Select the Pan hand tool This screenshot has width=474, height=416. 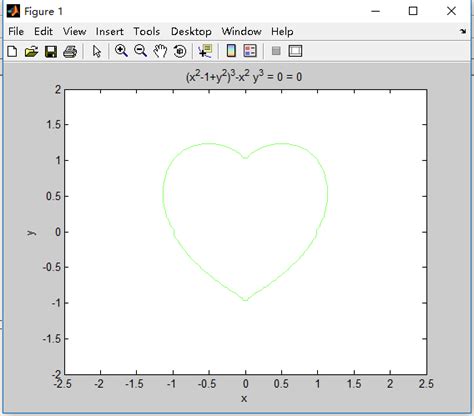[160, 51]
